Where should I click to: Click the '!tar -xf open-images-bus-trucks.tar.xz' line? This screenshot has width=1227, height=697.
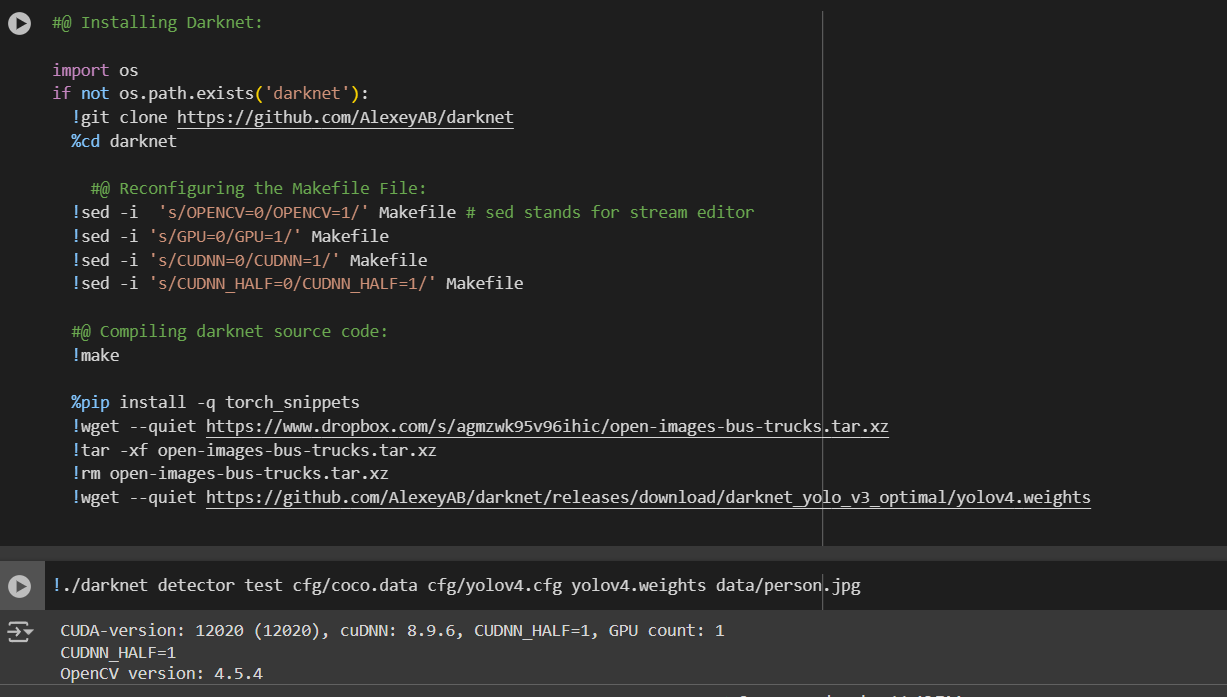coord(254,450)
